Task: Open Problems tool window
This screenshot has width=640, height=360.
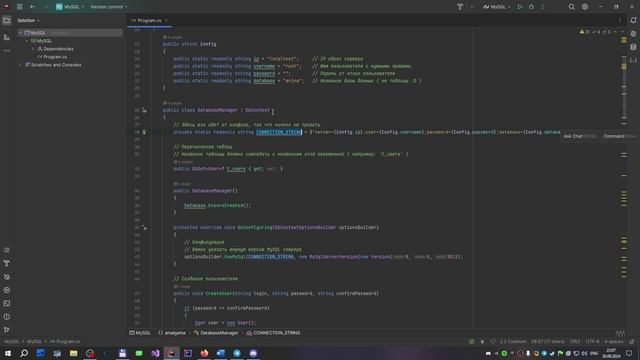Action: pyautogui.click(x=7, y=317)
